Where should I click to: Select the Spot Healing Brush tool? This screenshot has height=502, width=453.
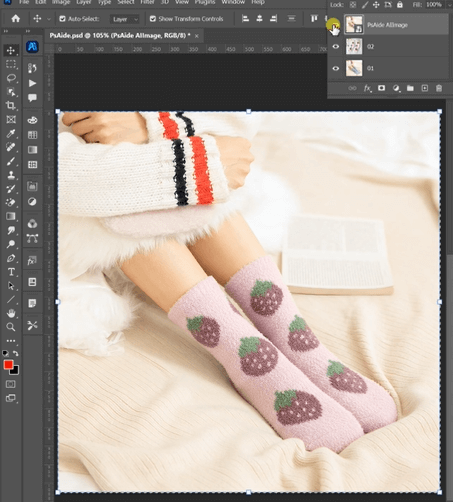pyautogui.click(x=11, y=147)
